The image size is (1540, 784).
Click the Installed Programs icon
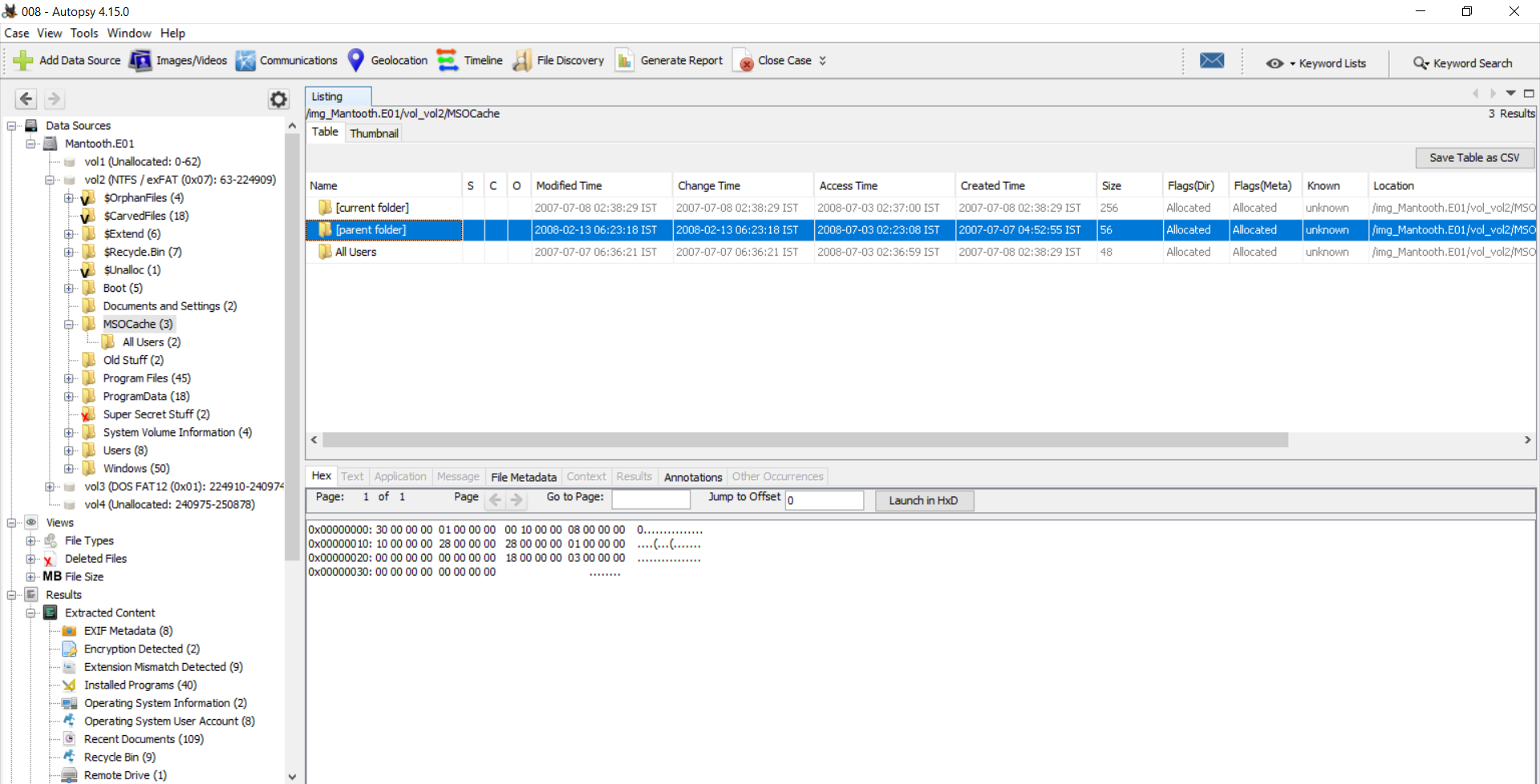70,685
